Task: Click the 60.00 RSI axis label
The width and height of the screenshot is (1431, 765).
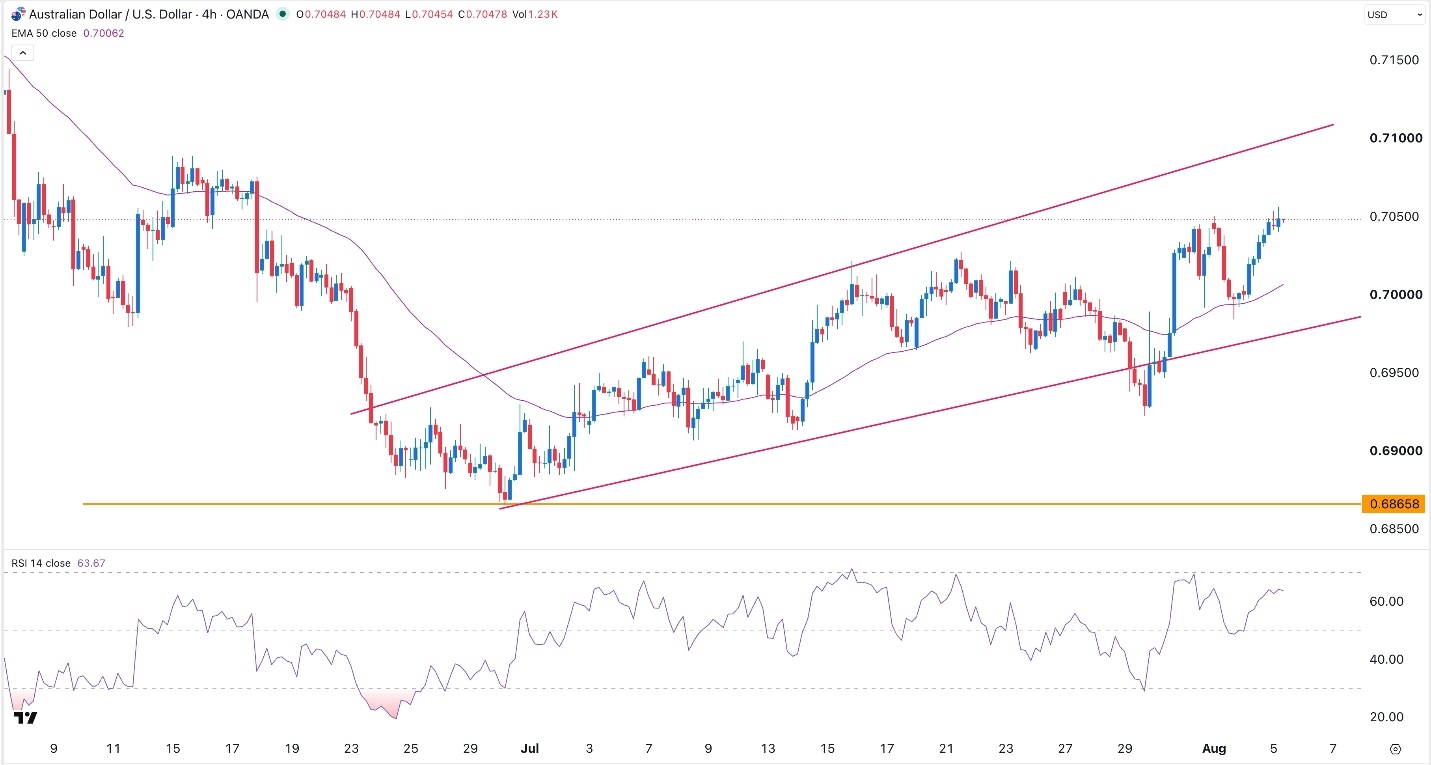Action: pyautogui.click(x=1389, y=601)
